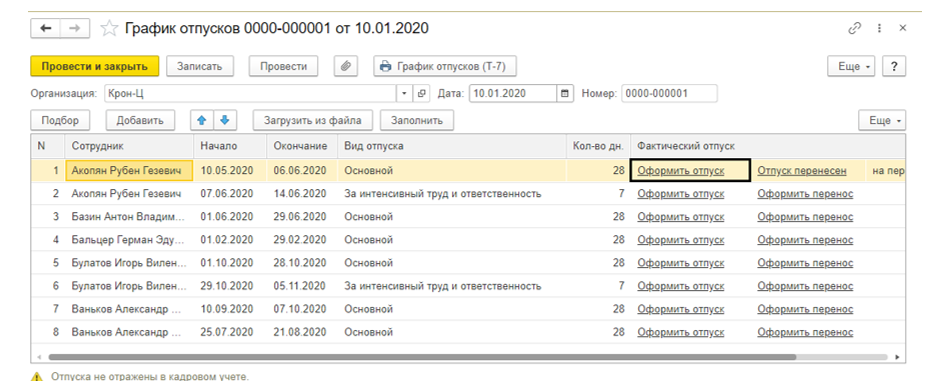Open calendar picker next to date field
The image size is (932, 386).
click(565, 93)
